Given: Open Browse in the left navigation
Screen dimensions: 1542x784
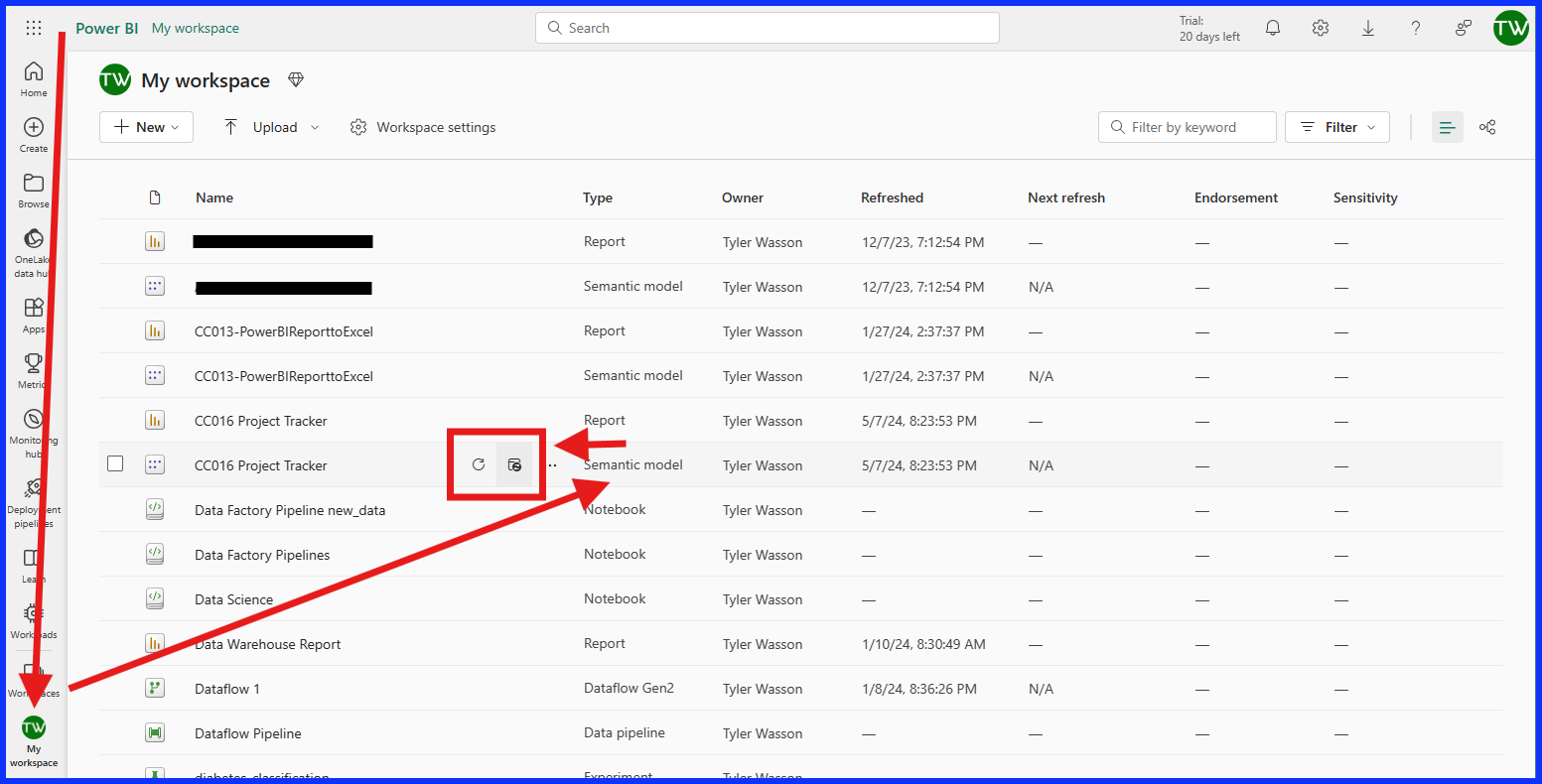Looking at the screenshot, I should [x=34, y=190].
